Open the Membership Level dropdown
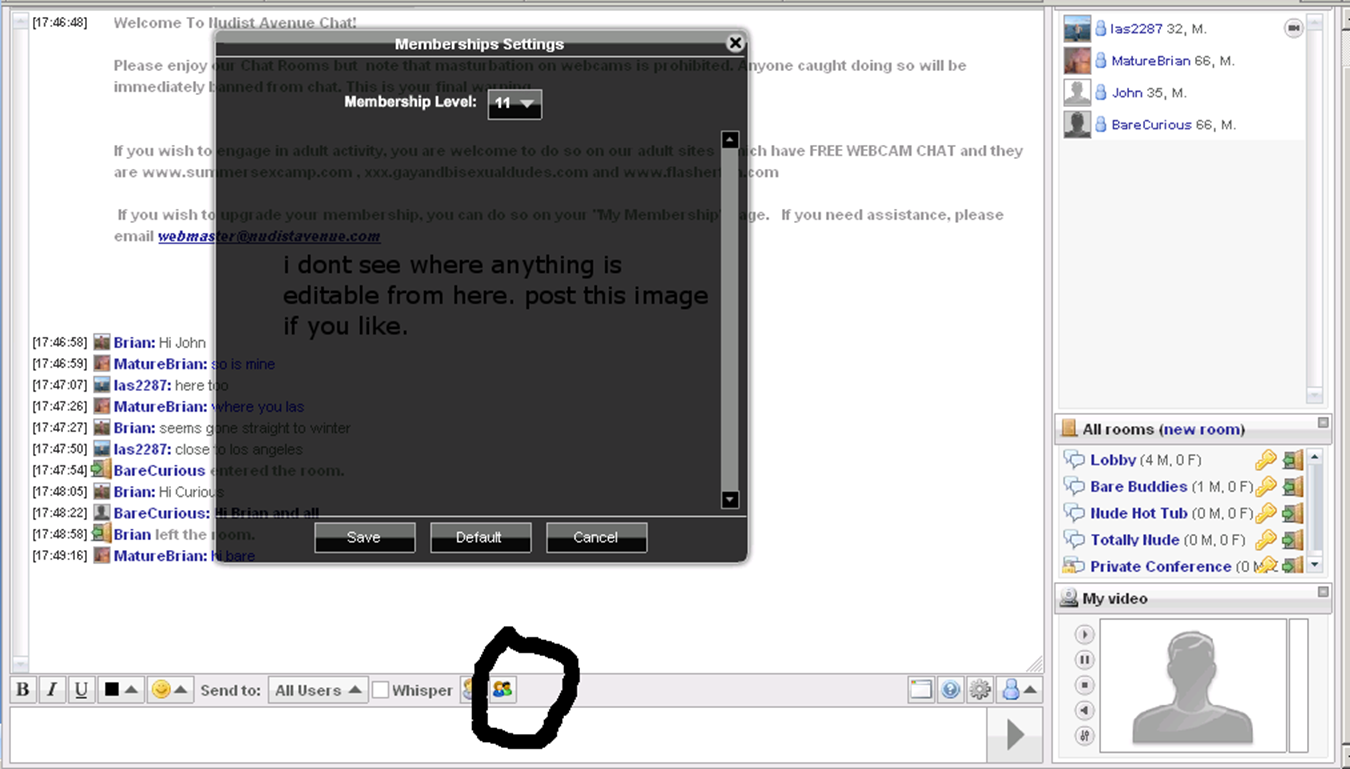The height and width of the screenshot is (769, 1350). coord(514,103)
